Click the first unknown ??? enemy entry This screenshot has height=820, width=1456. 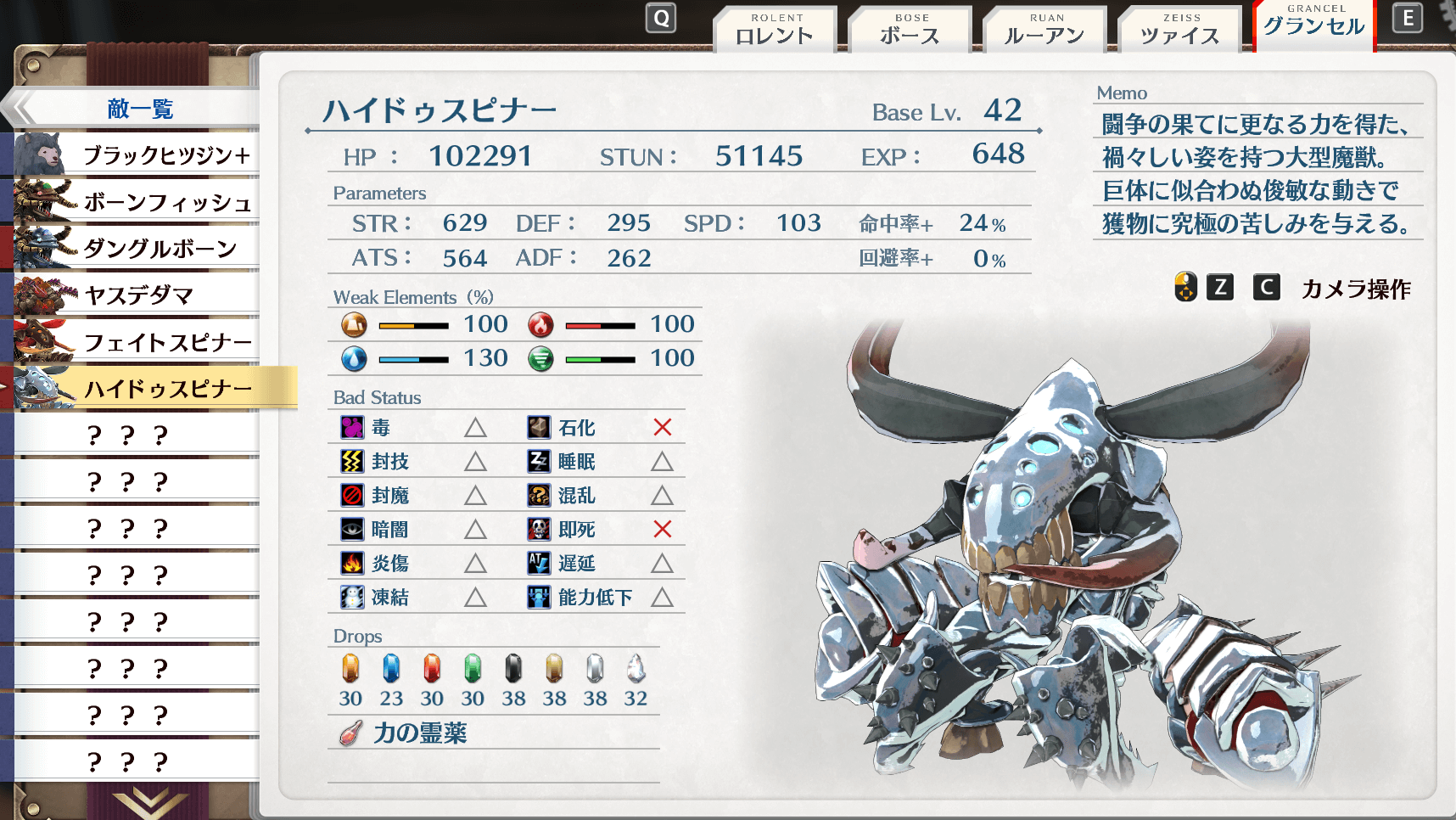coord(137,435)
